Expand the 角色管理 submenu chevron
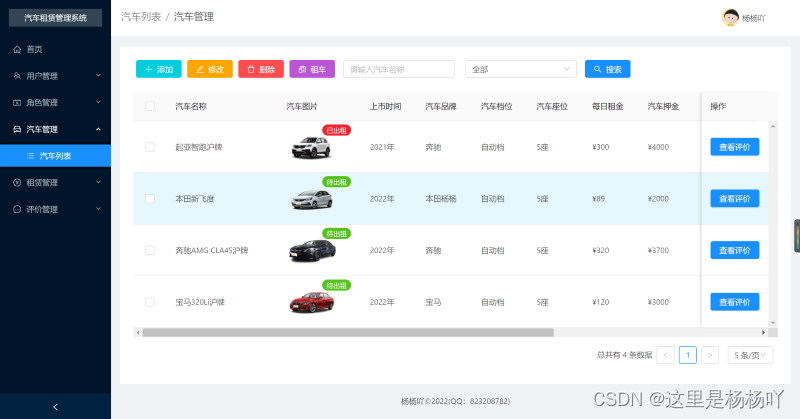The width and height of the screenshot is (800, 419). [98, 102]
